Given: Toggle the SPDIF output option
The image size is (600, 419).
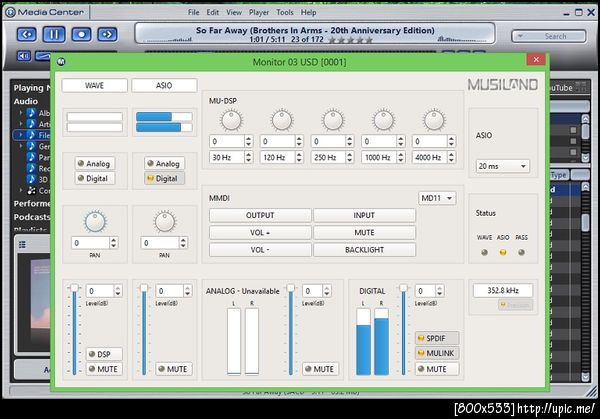Looking at the screenshot, I should [437, 338].
